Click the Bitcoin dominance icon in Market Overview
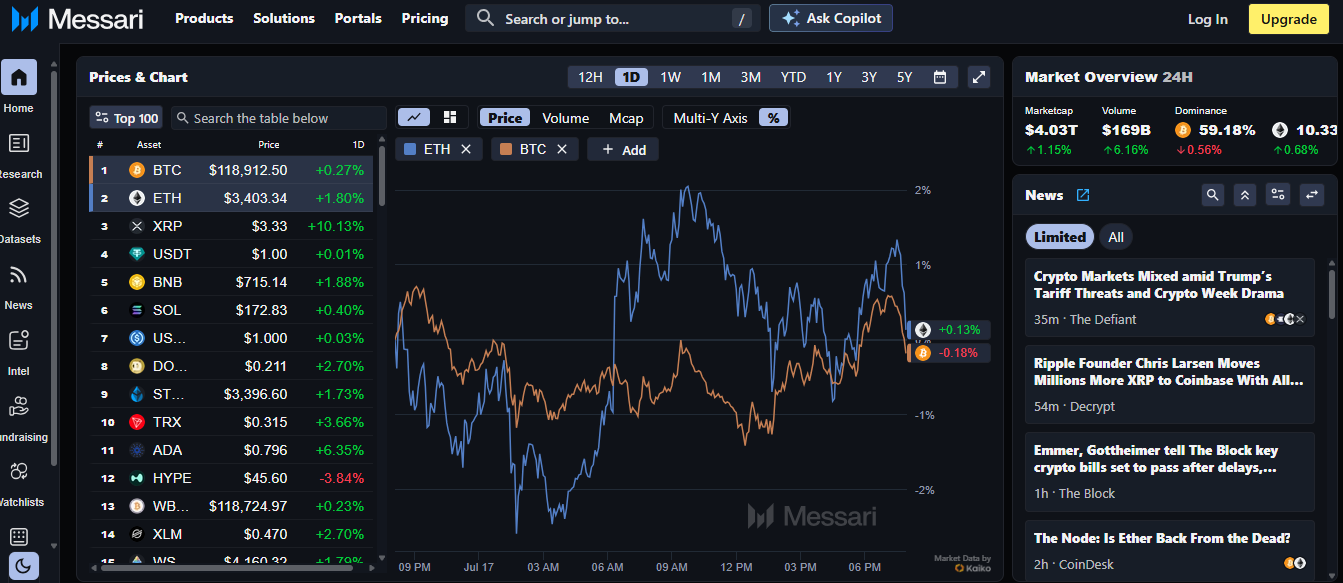Screen dimensions: 1343x583 1183,130
